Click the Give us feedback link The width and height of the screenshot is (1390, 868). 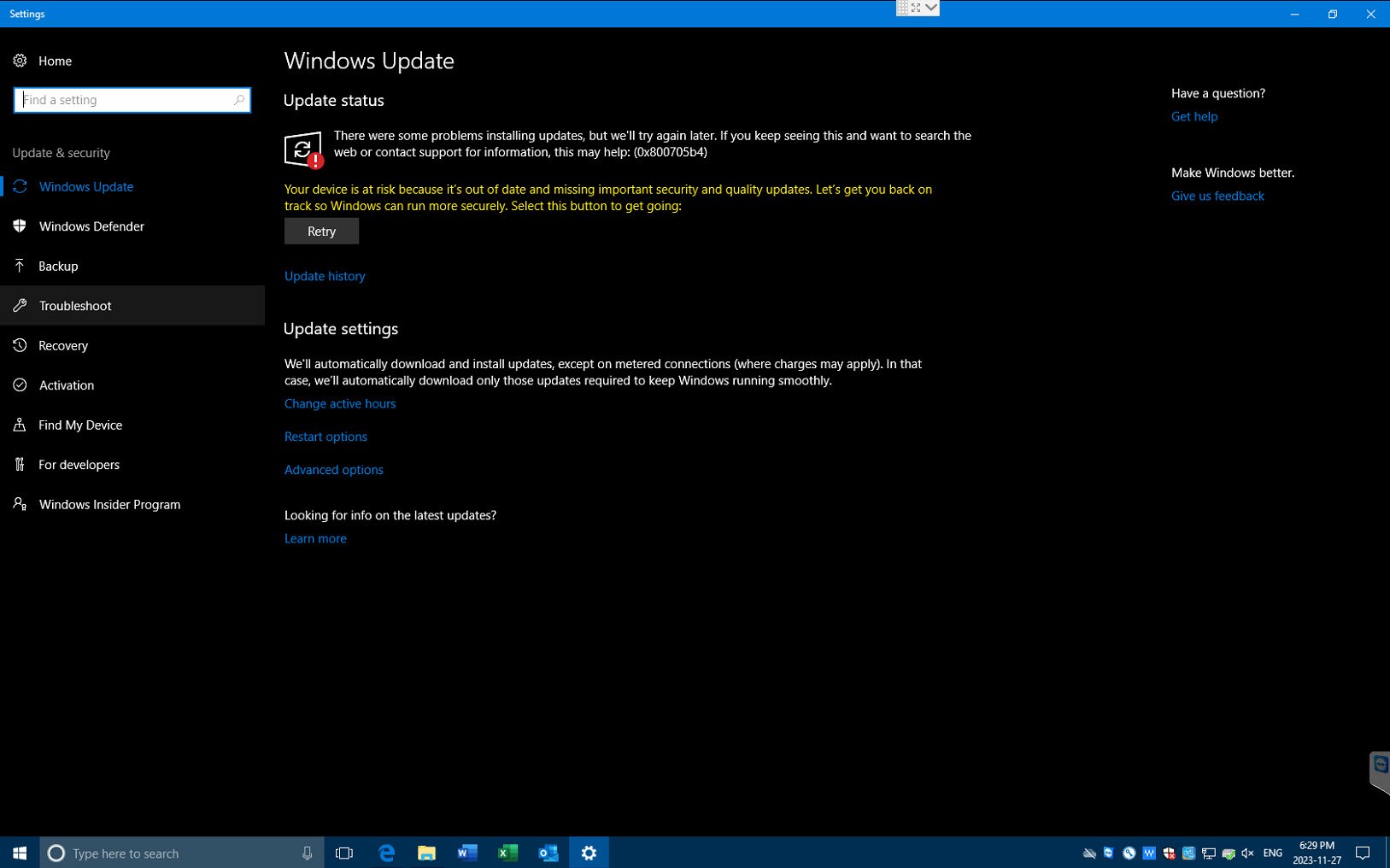coord(1217,196)
